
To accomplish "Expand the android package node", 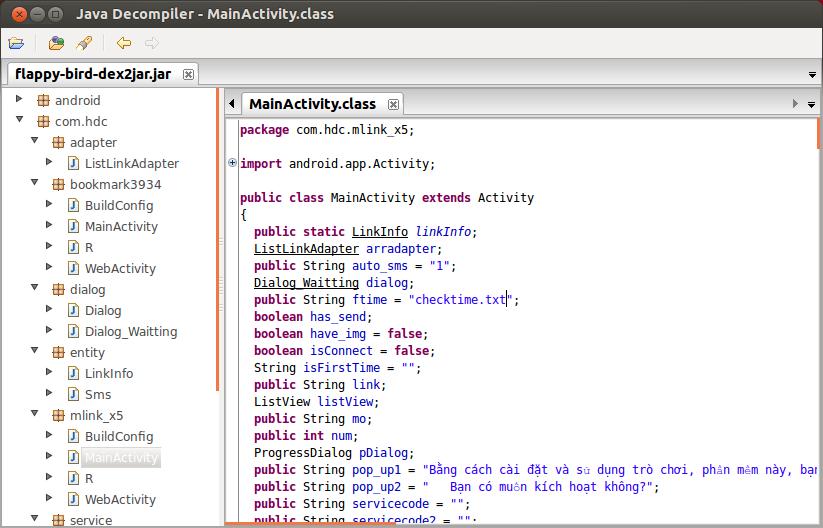I will click(x=19, y=99).
